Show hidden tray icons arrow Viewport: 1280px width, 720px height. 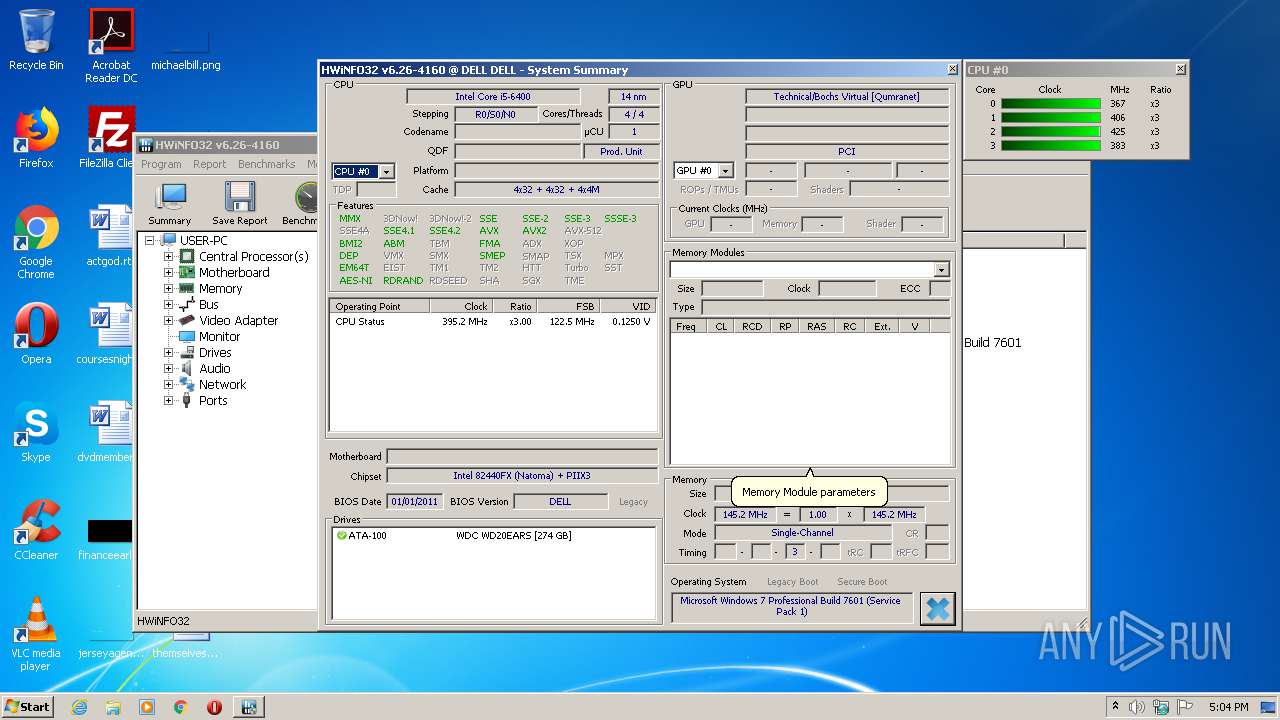1115,707
